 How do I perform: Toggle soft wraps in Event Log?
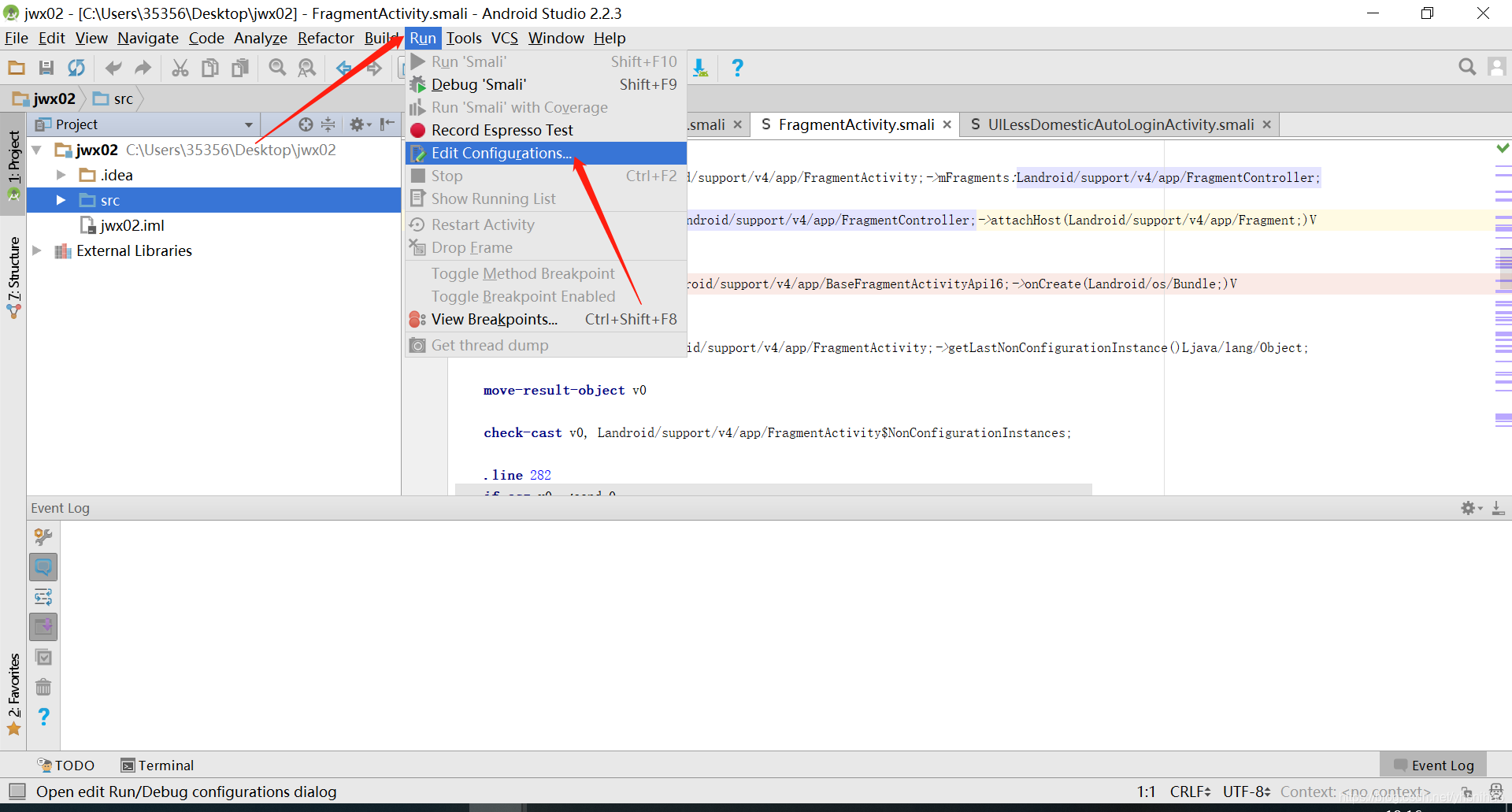pos(43,597)
